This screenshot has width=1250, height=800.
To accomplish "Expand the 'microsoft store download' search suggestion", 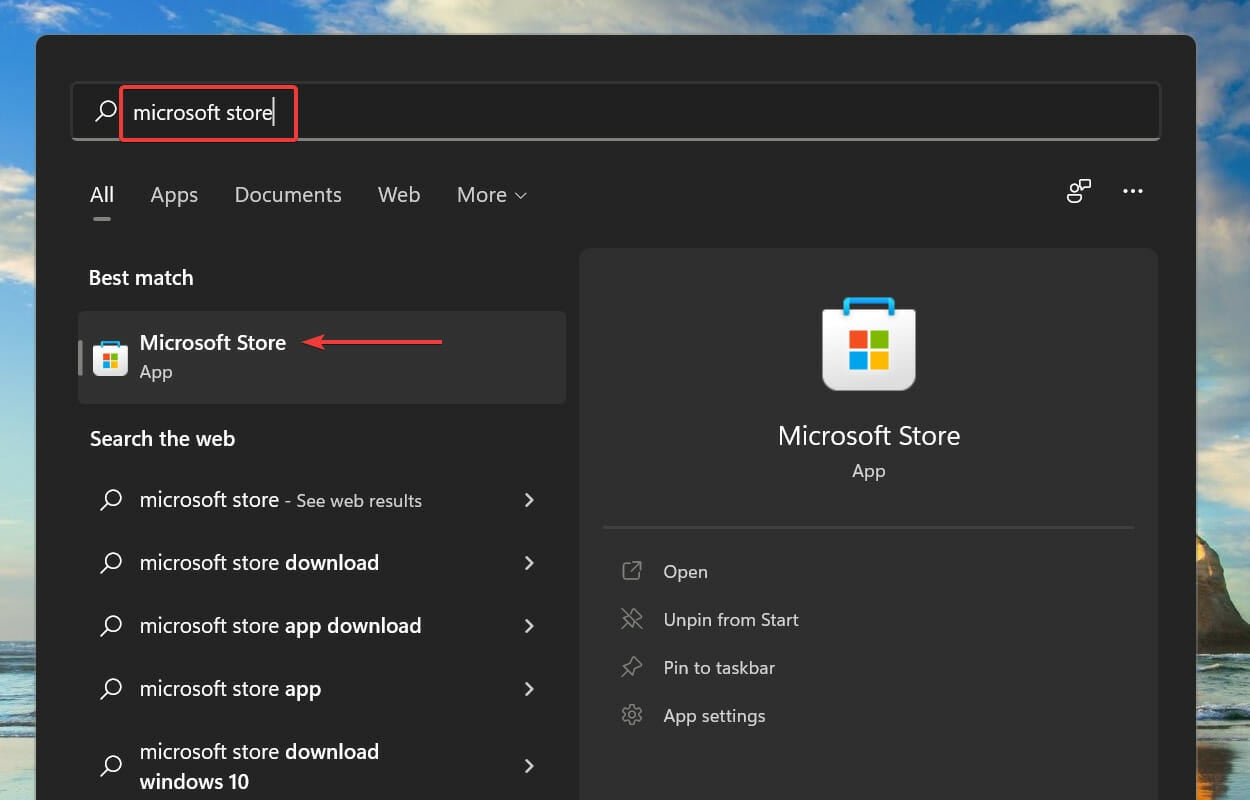I will [529, 563].
